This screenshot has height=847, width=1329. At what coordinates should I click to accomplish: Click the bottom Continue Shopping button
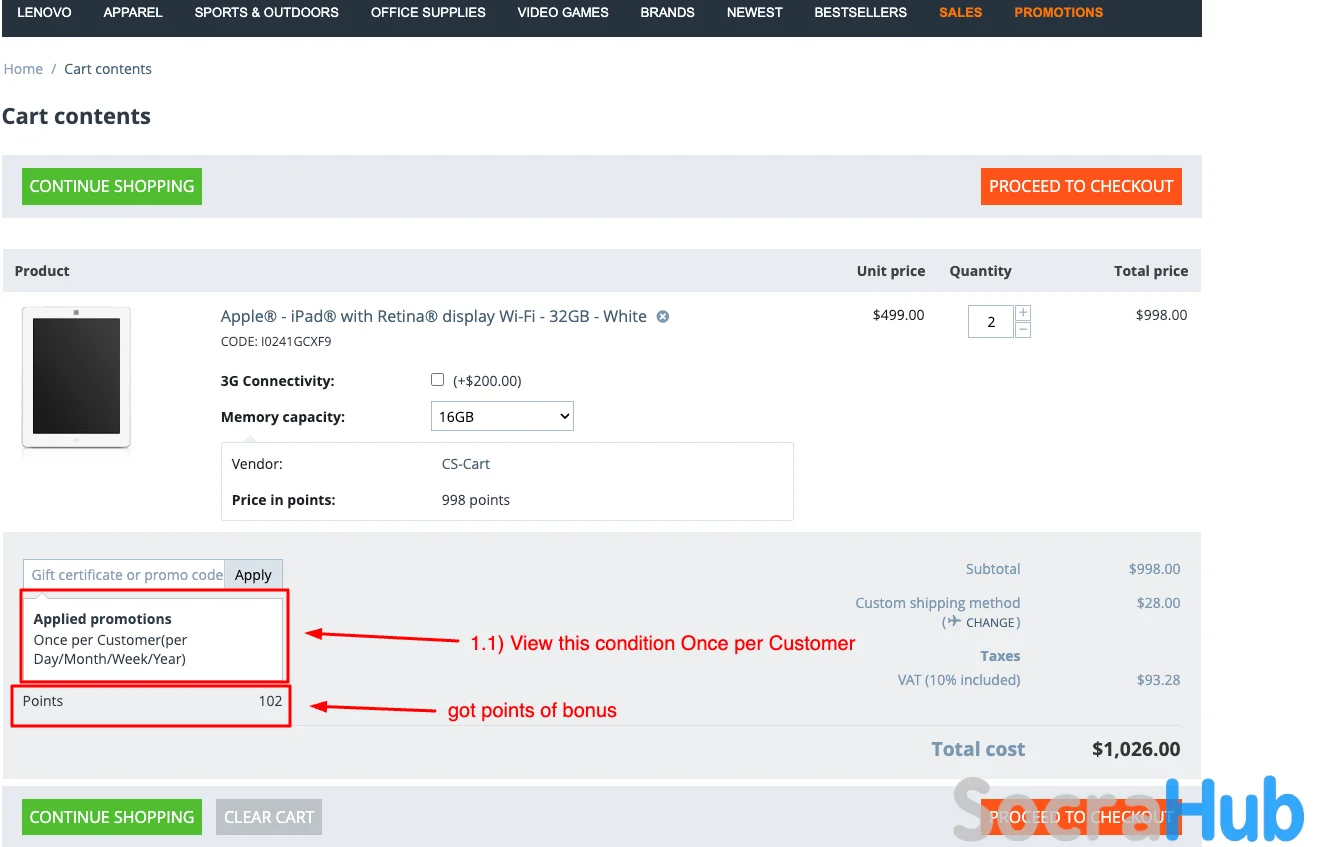pos(112,817)
